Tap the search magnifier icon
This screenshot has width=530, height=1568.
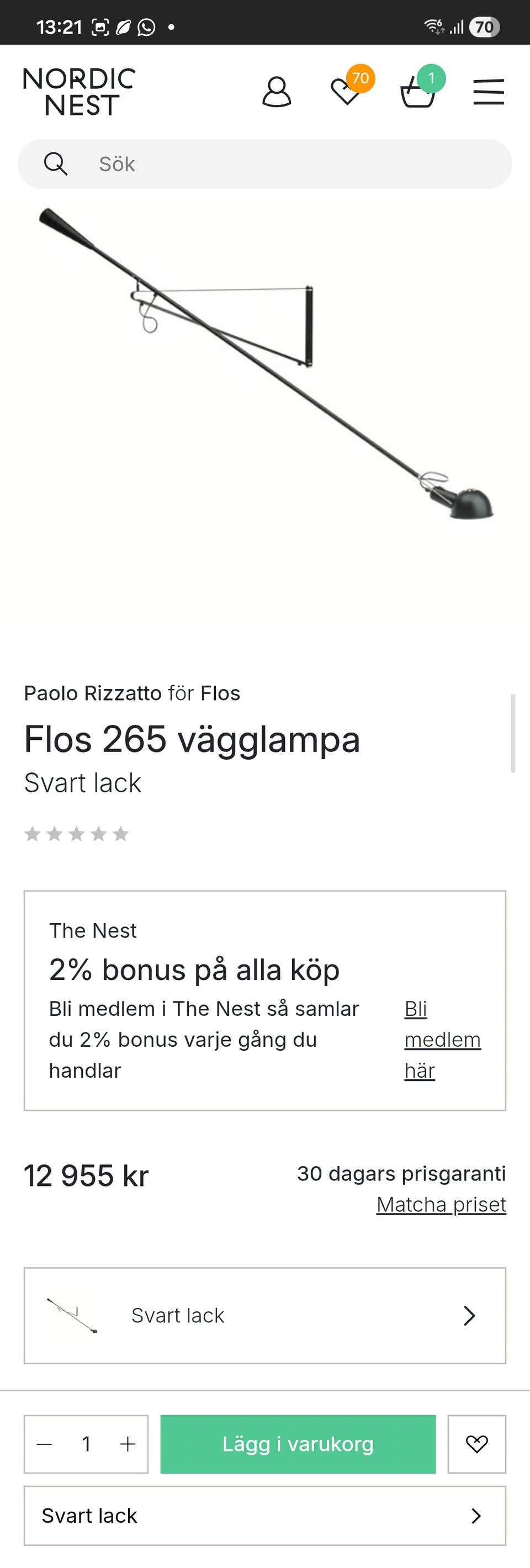pos(55,164)
